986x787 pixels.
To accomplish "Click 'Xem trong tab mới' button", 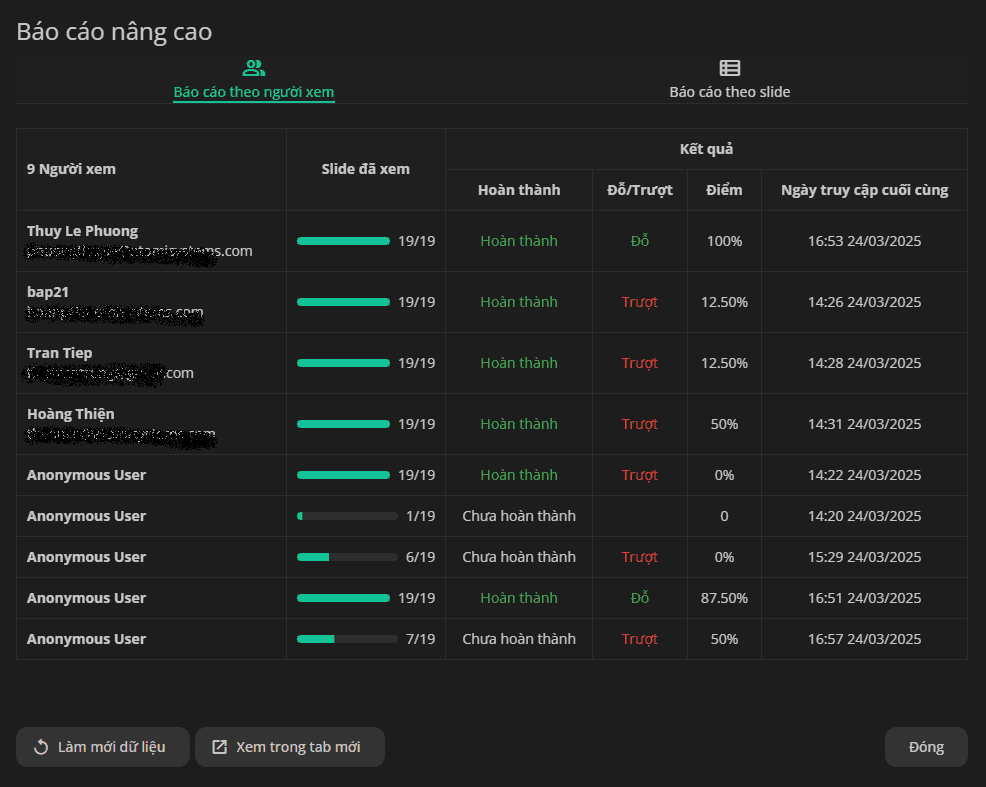I will pyautogui.click(x=290, y=747).
